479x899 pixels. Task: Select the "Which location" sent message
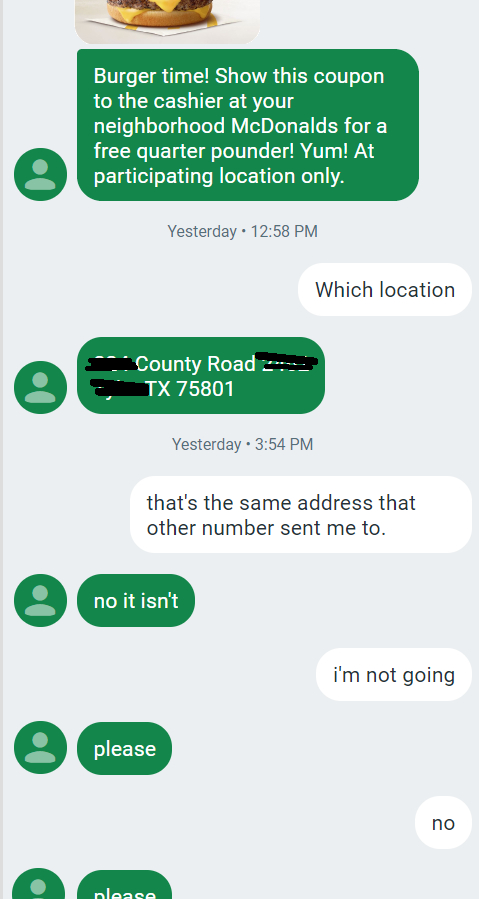385,290
